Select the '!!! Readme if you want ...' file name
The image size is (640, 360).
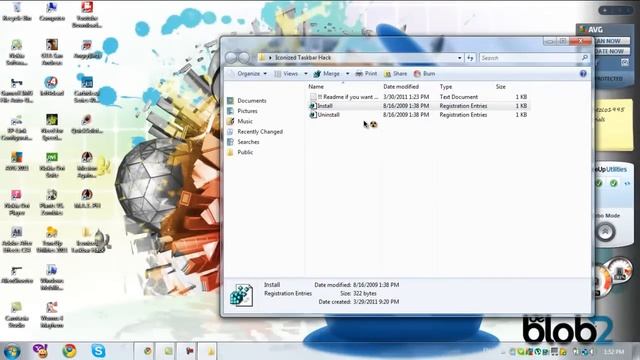(348, 97)
